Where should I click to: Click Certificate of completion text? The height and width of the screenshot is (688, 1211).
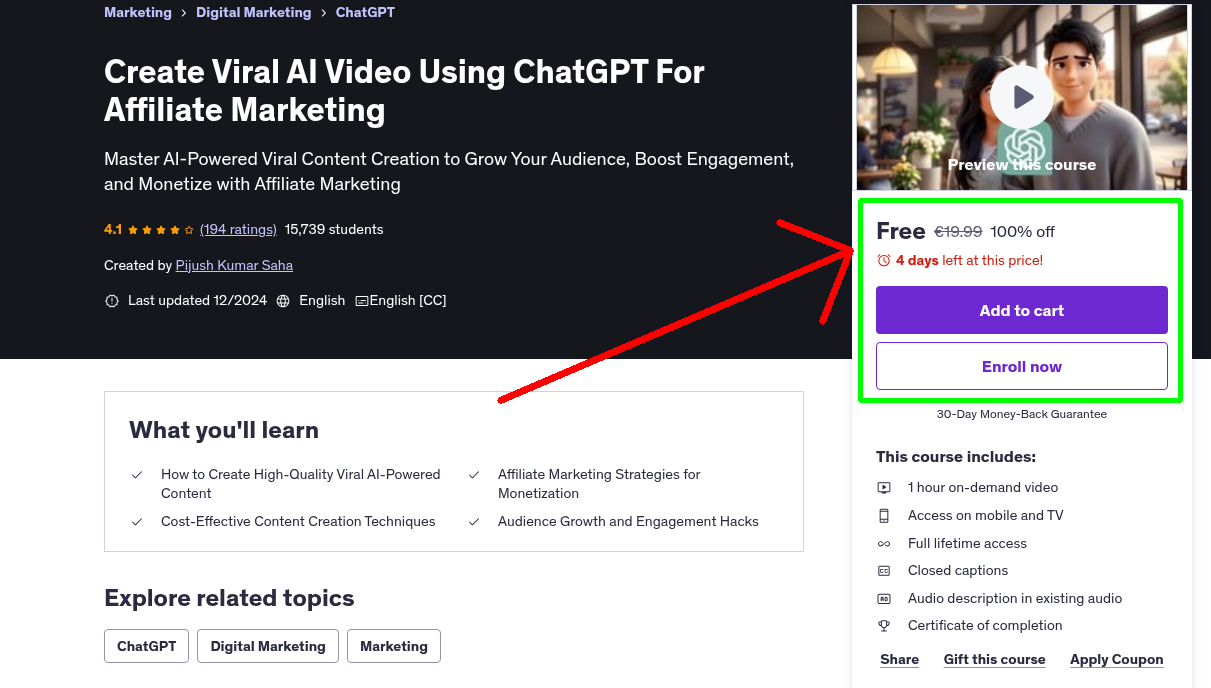(985, 626)
